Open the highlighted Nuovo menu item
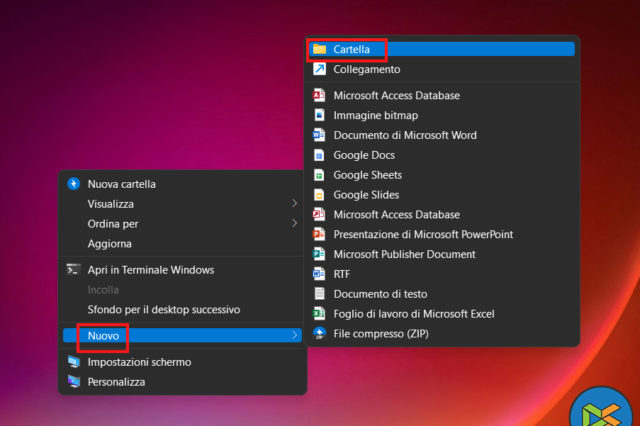The height and width of the screenshot is (426, 640). (x=182, y=335)
